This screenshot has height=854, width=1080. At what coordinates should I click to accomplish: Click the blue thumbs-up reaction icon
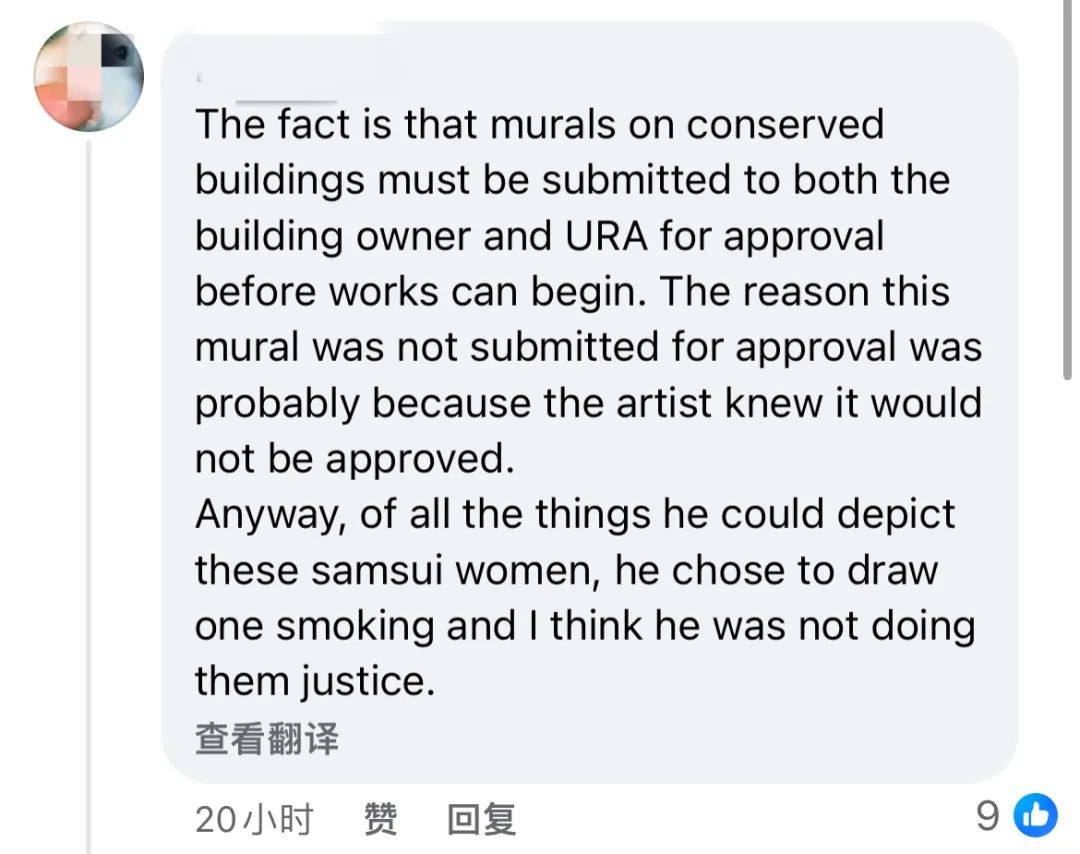pos(1035,815)
